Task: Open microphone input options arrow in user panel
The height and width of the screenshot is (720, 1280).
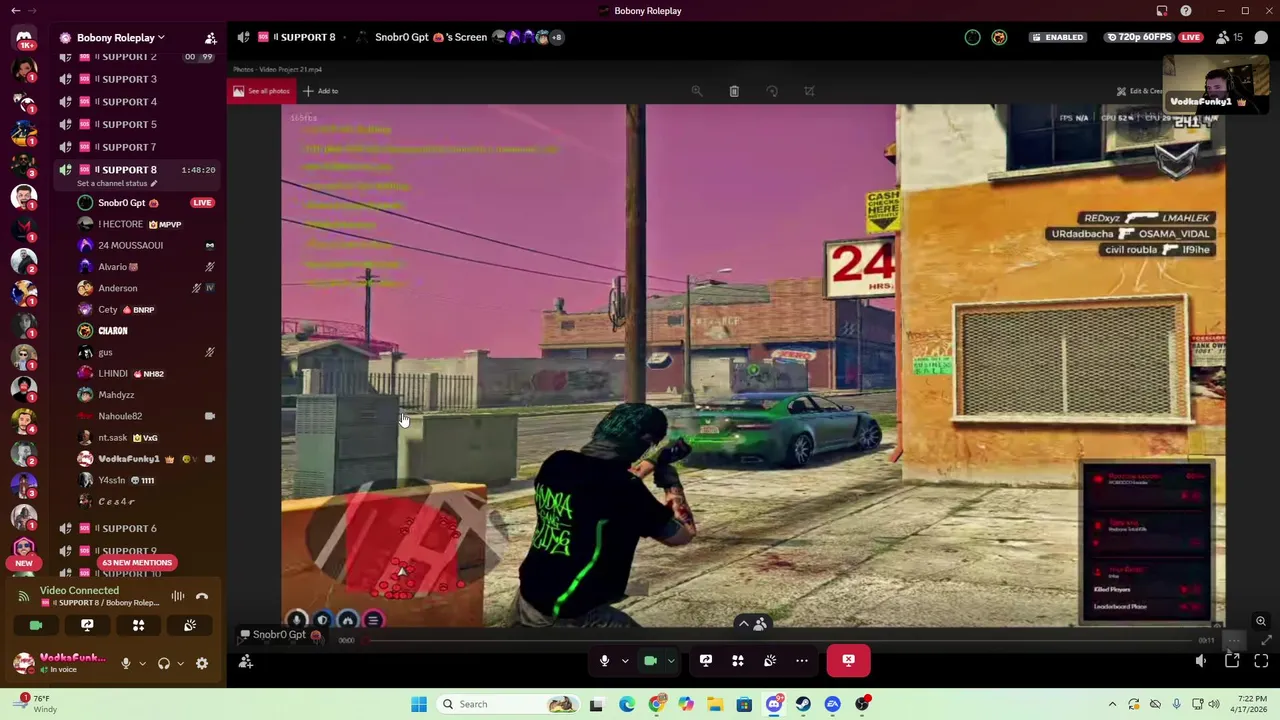Action: point(142,663)
